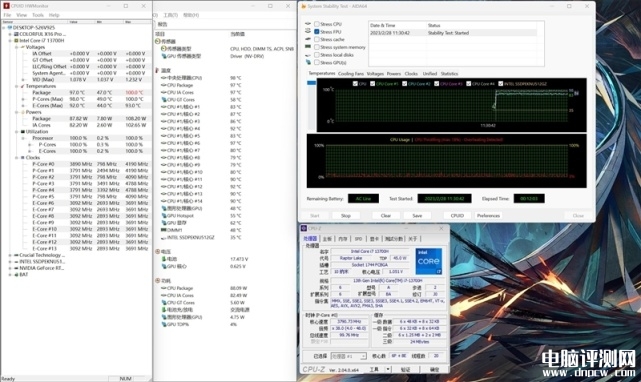Viewport: 641px width, 382px height.
Task: Click the Stop button in AIDA64
Action: click(346, 216)
